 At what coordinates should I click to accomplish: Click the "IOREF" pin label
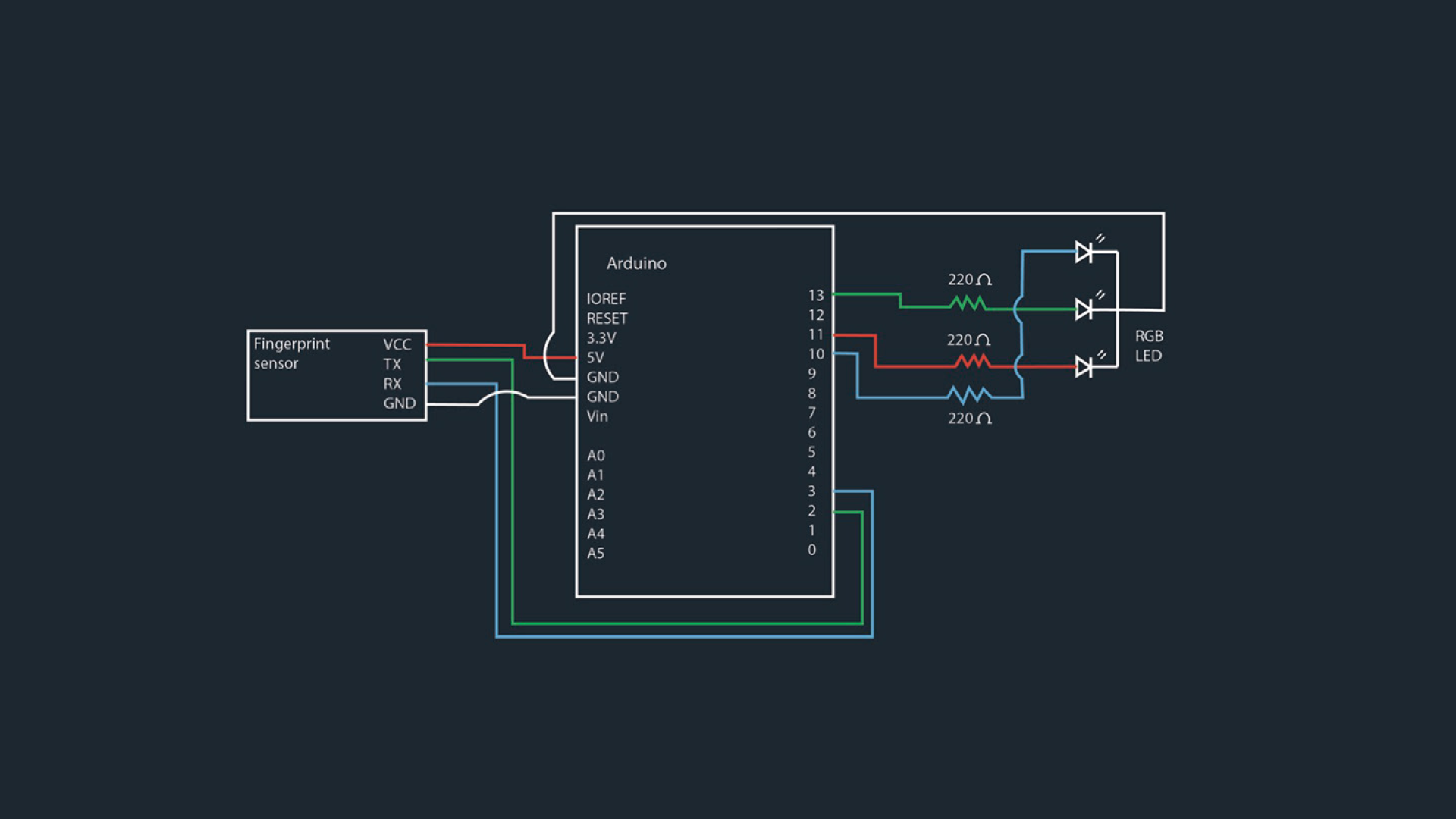(x=606, y=299)
